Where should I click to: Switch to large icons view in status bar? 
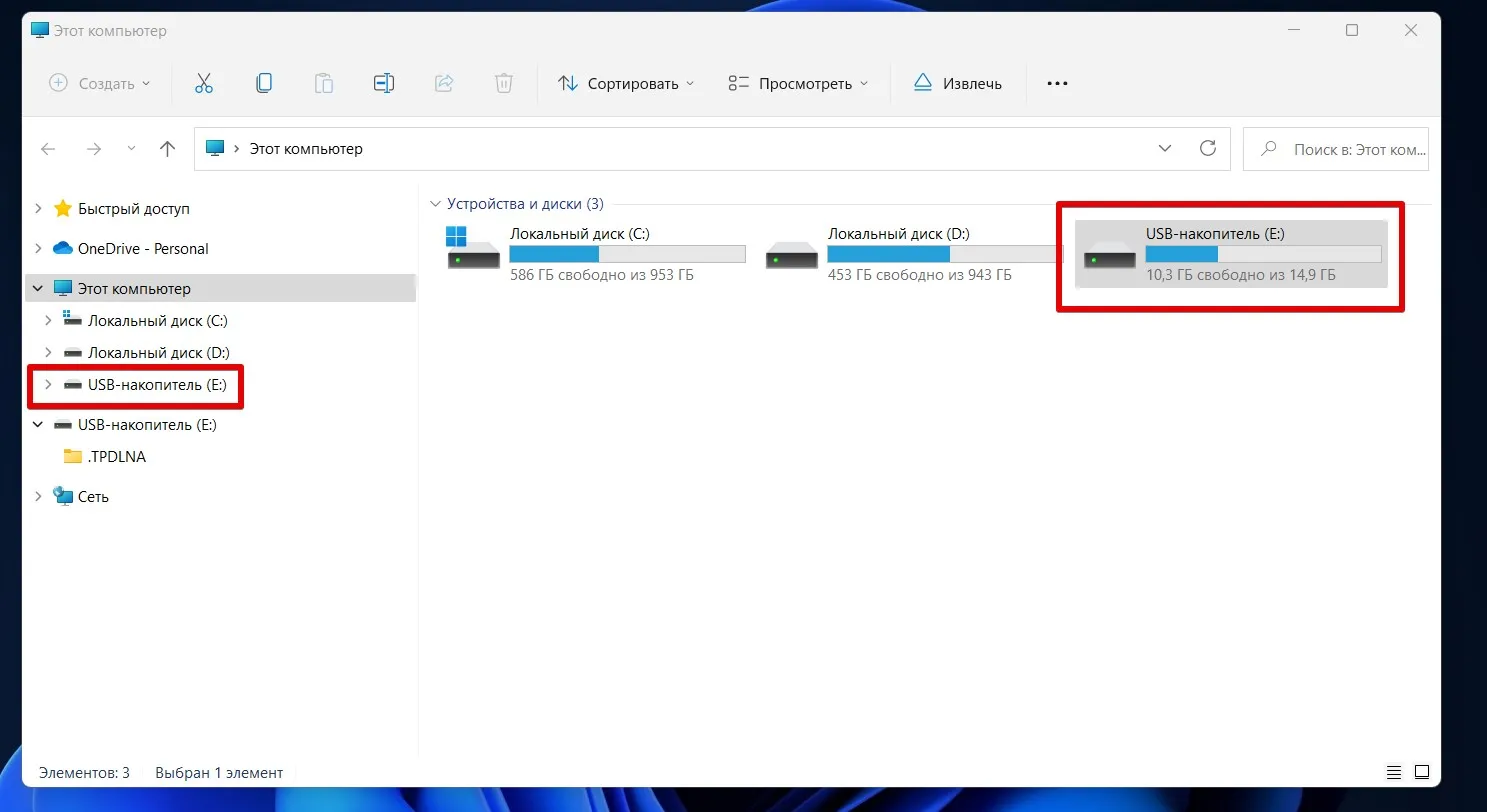(x=1422, y=772)
